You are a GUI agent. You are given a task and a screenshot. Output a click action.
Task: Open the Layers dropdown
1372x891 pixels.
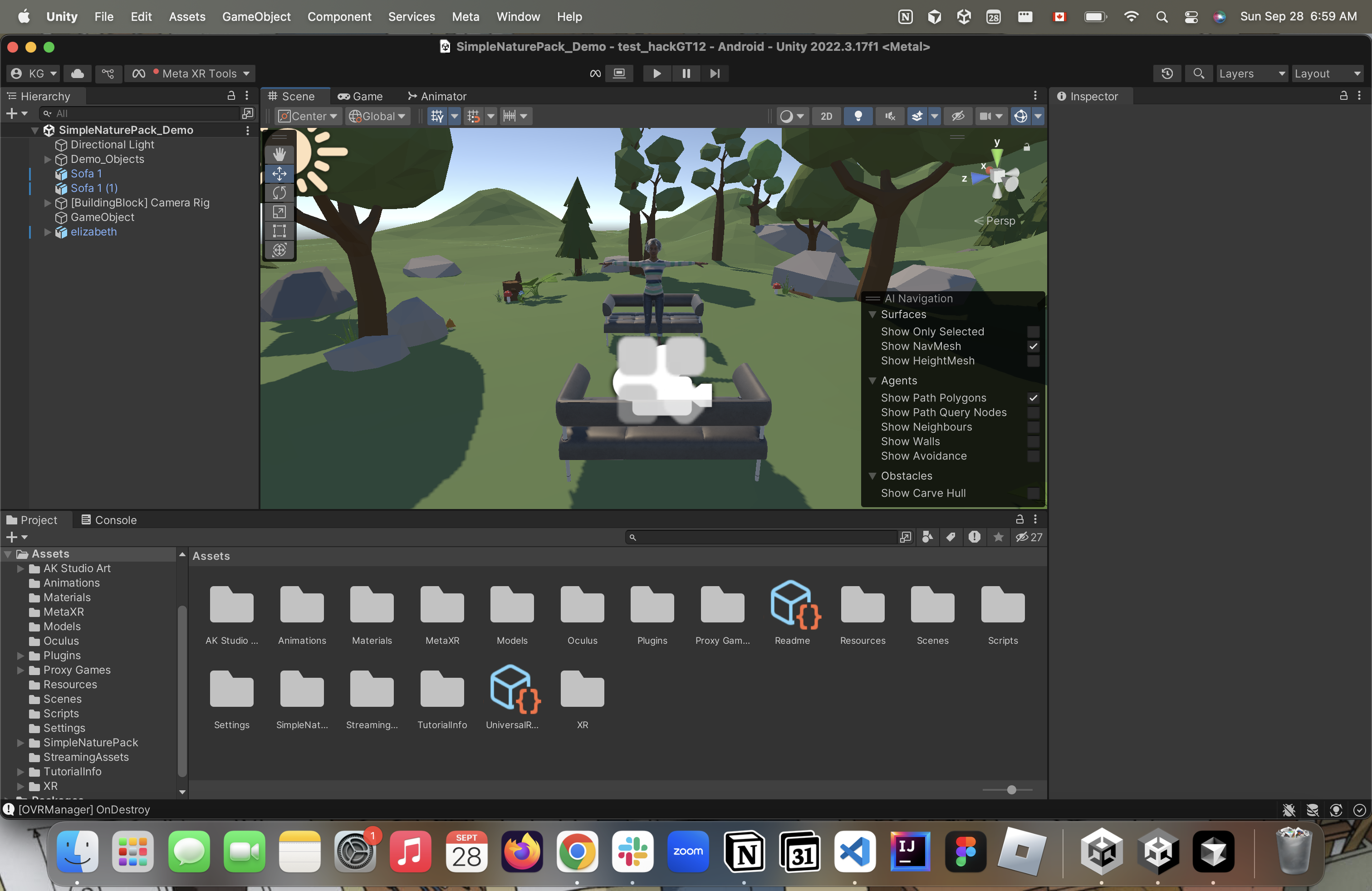1251,73
